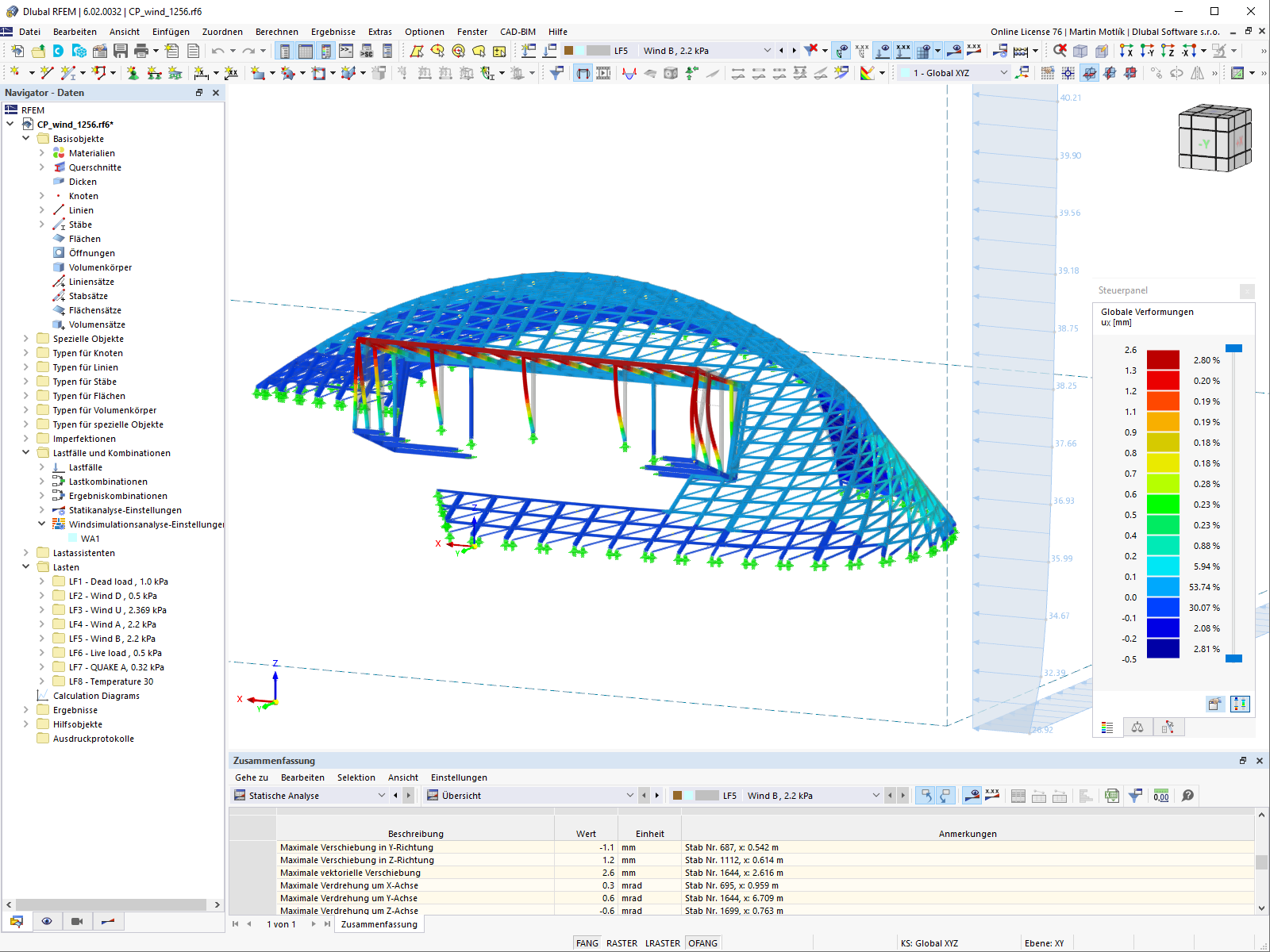Click Einstellungen in the summary panel
This screenshot has width=1270, height=952.
pyautogui.click(x=459, y=777)
